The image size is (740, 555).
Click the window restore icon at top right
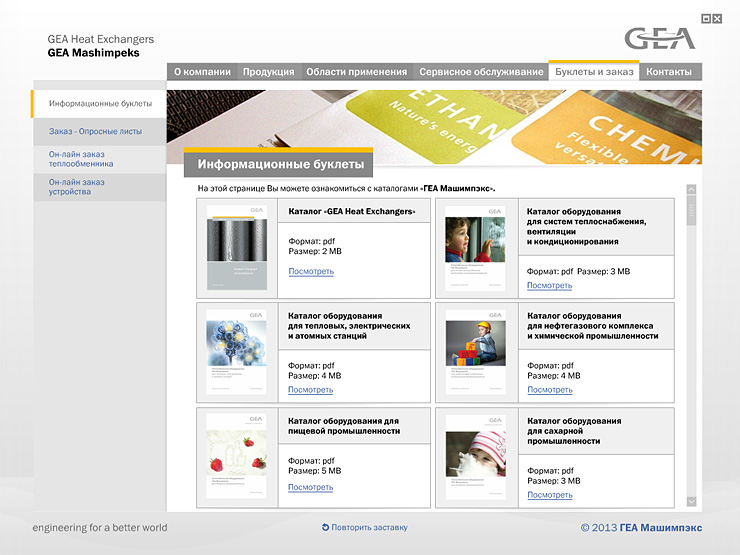(x=705, y=18)
